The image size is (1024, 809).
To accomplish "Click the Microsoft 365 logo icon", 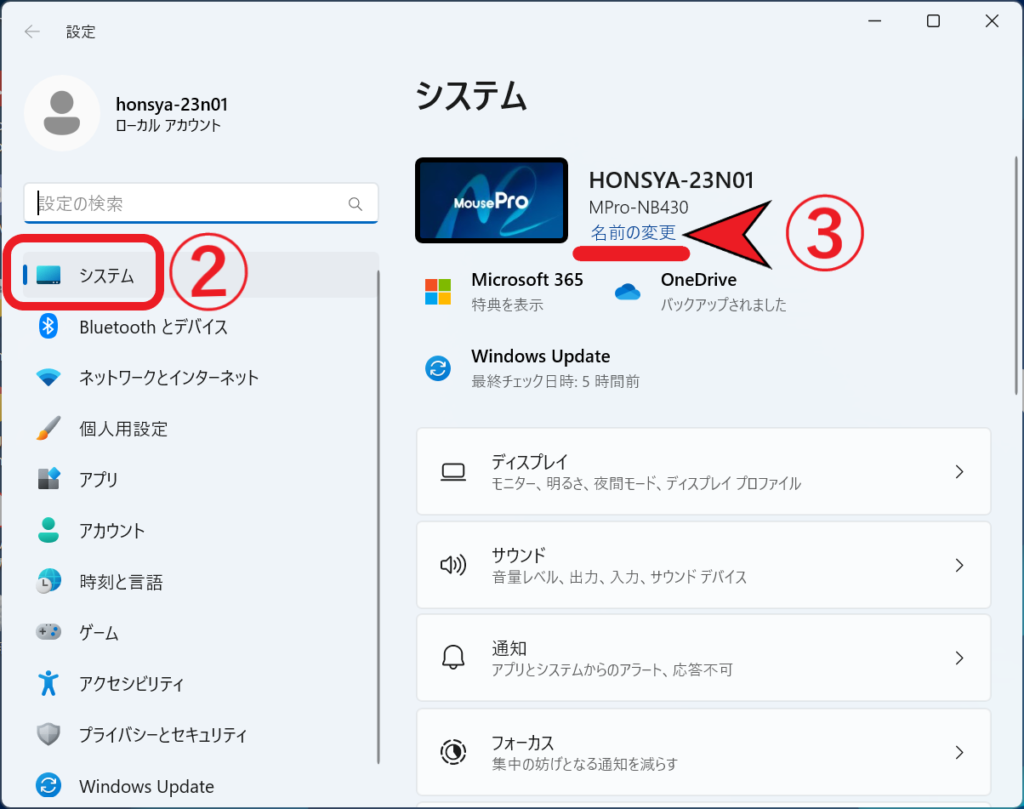I will pos(438,291).
